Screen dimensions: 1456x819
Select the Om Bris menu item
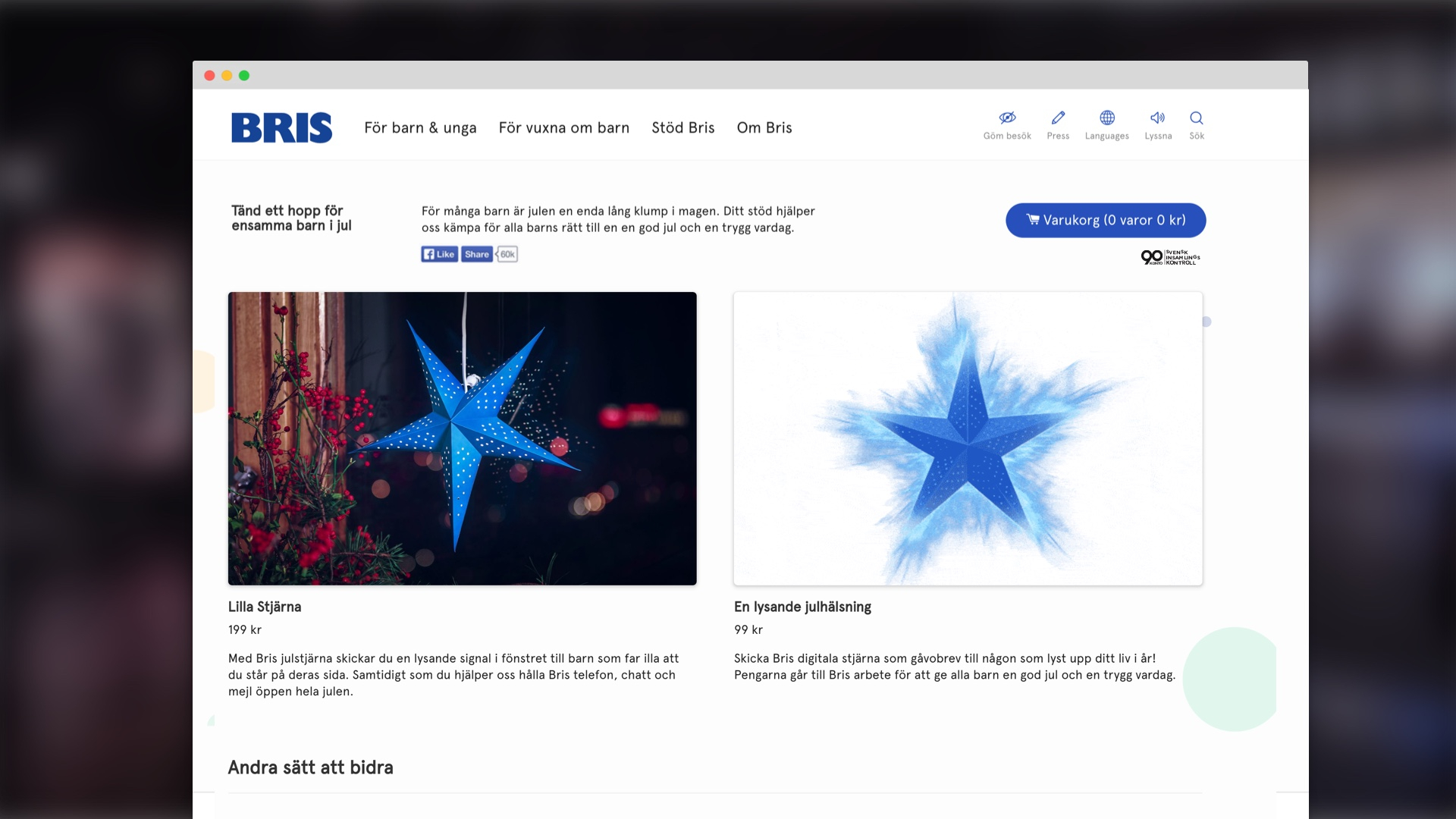(764, 128)
